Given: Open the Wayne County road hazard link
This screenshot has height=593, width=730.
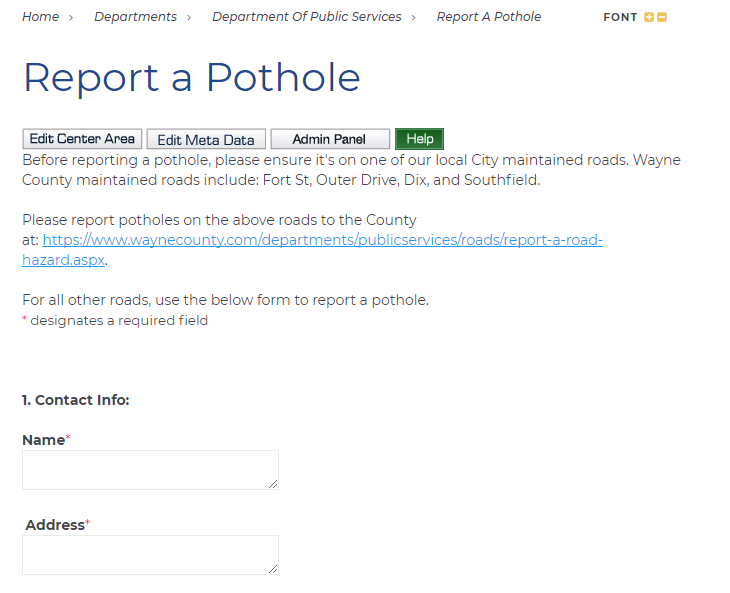Looking at the screenshot, I should tap(322, 241).
